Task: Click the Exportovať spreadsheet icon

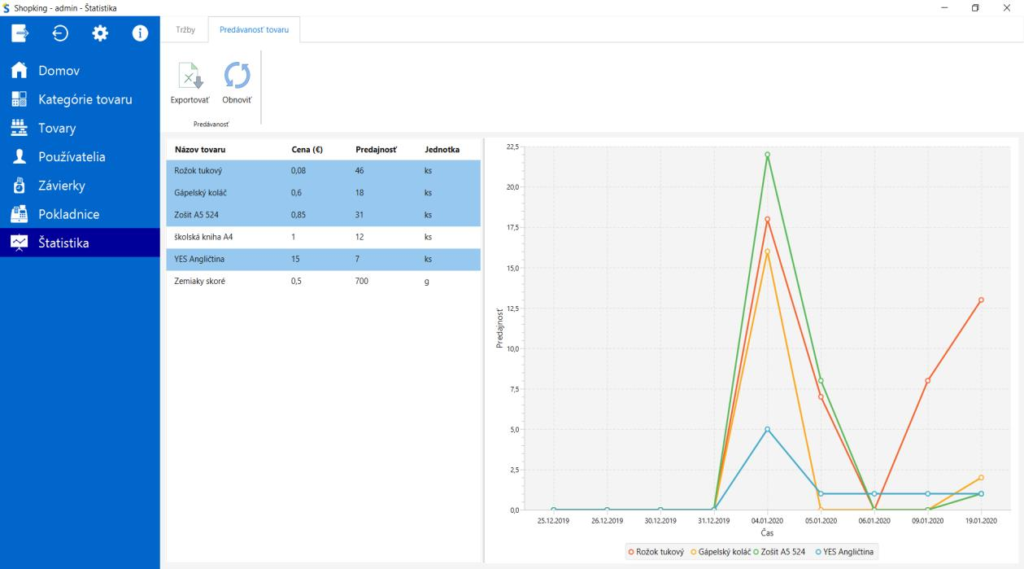Action: tap(189, 77)
